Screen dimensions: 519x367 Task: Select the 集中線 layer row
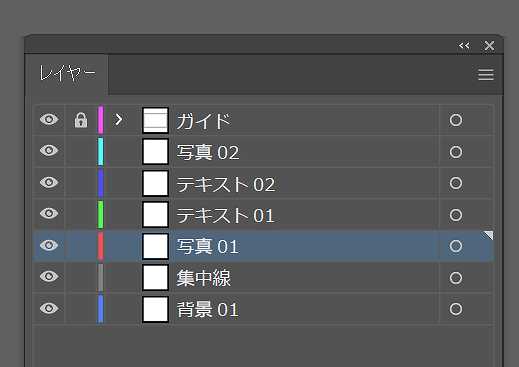click(263, 277)
